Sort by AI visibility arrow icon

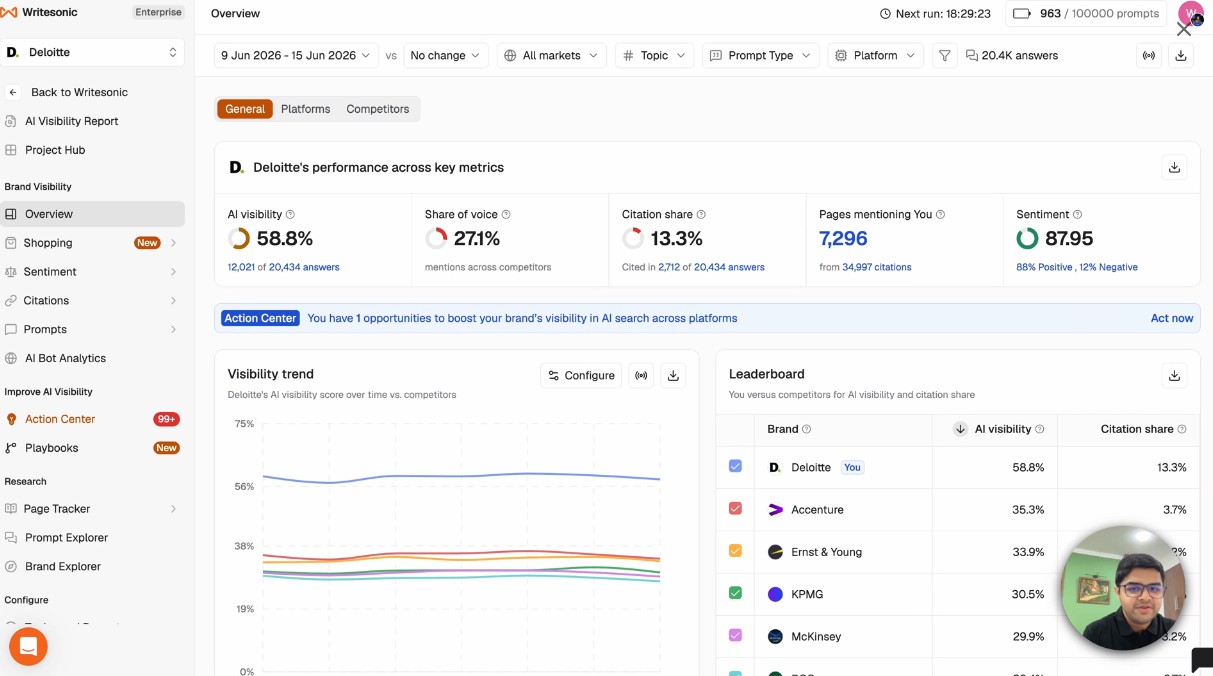click(x=960, y=429)
